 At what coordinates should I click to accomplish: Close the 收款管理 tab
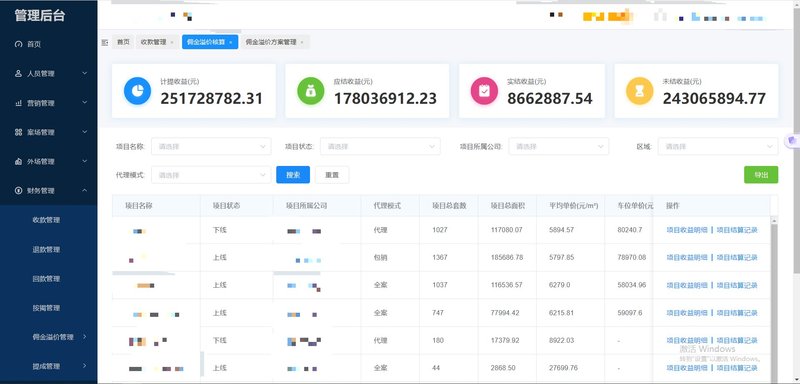click(x=172, y=42)
